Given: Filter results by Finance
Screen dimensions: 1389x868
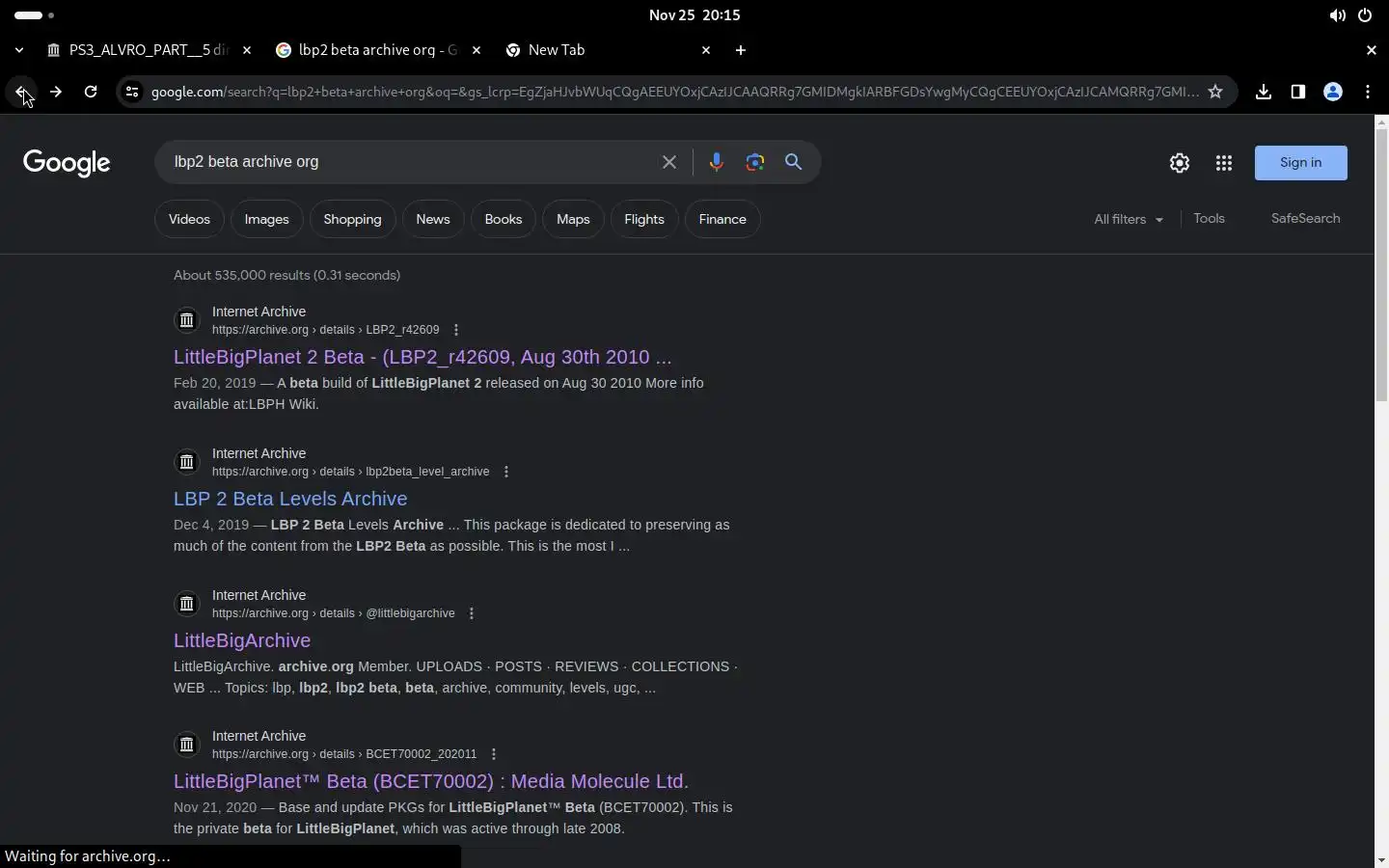Looking at the screenshot, I should click(x=722, y=220).
